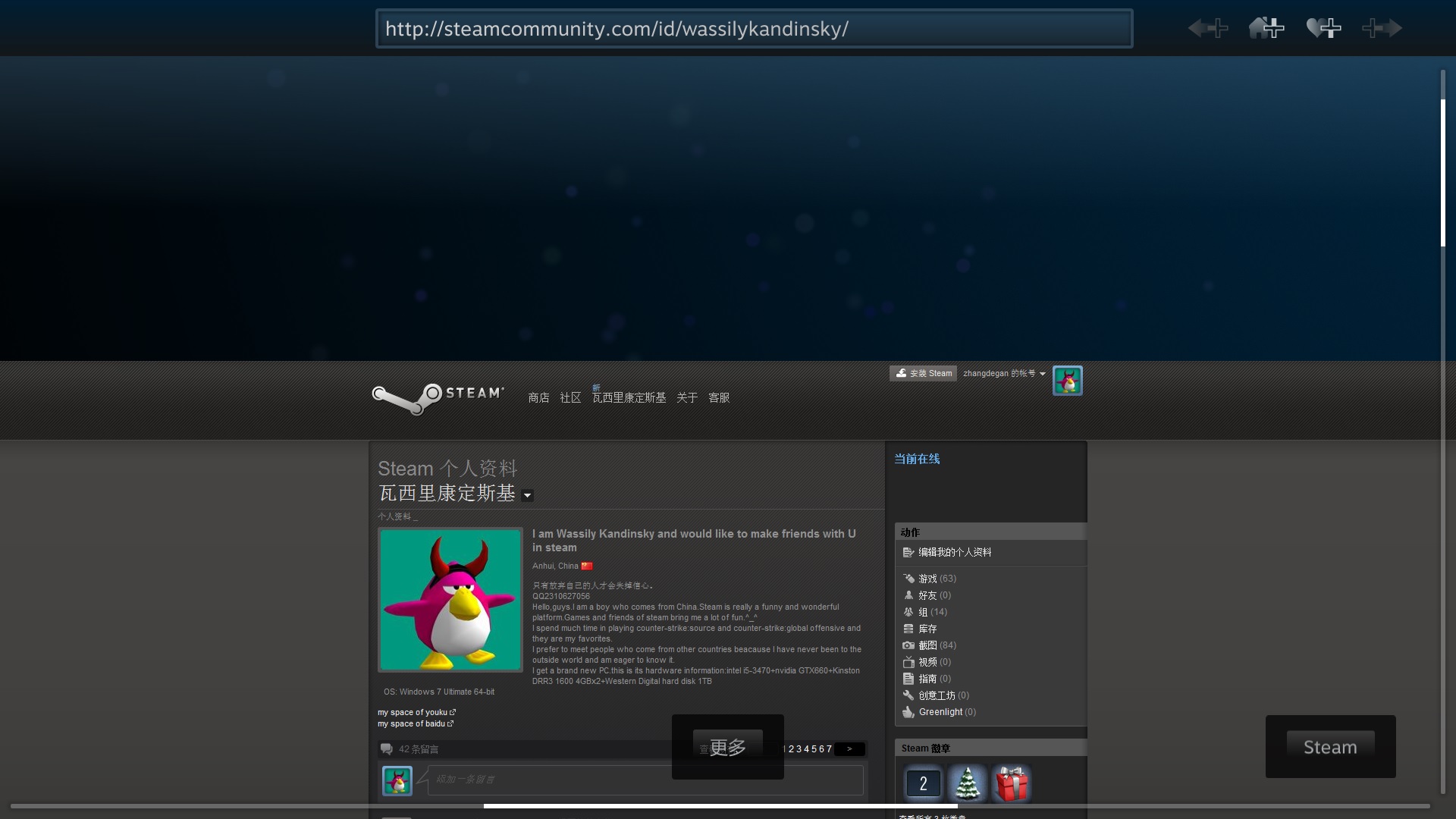1456x819 pixels.
Task: Click the add to favorites heart icon
Action: 1324,29
